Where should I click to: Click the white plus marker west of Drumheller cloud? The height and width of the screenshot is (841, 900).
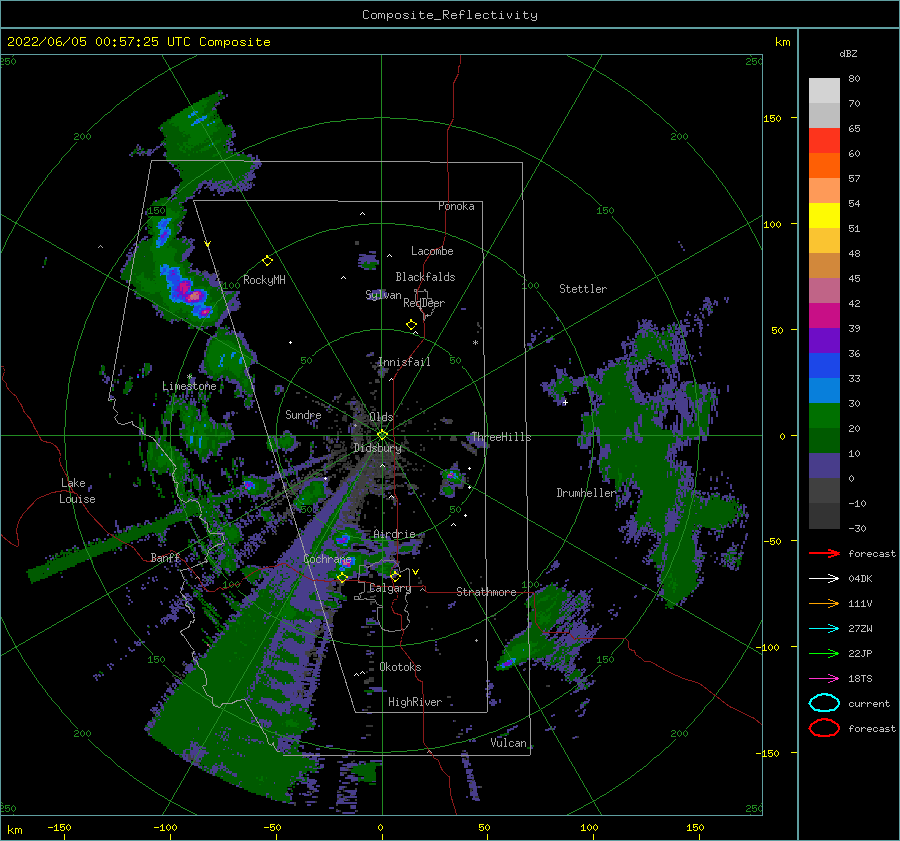(x=565, y=402)
